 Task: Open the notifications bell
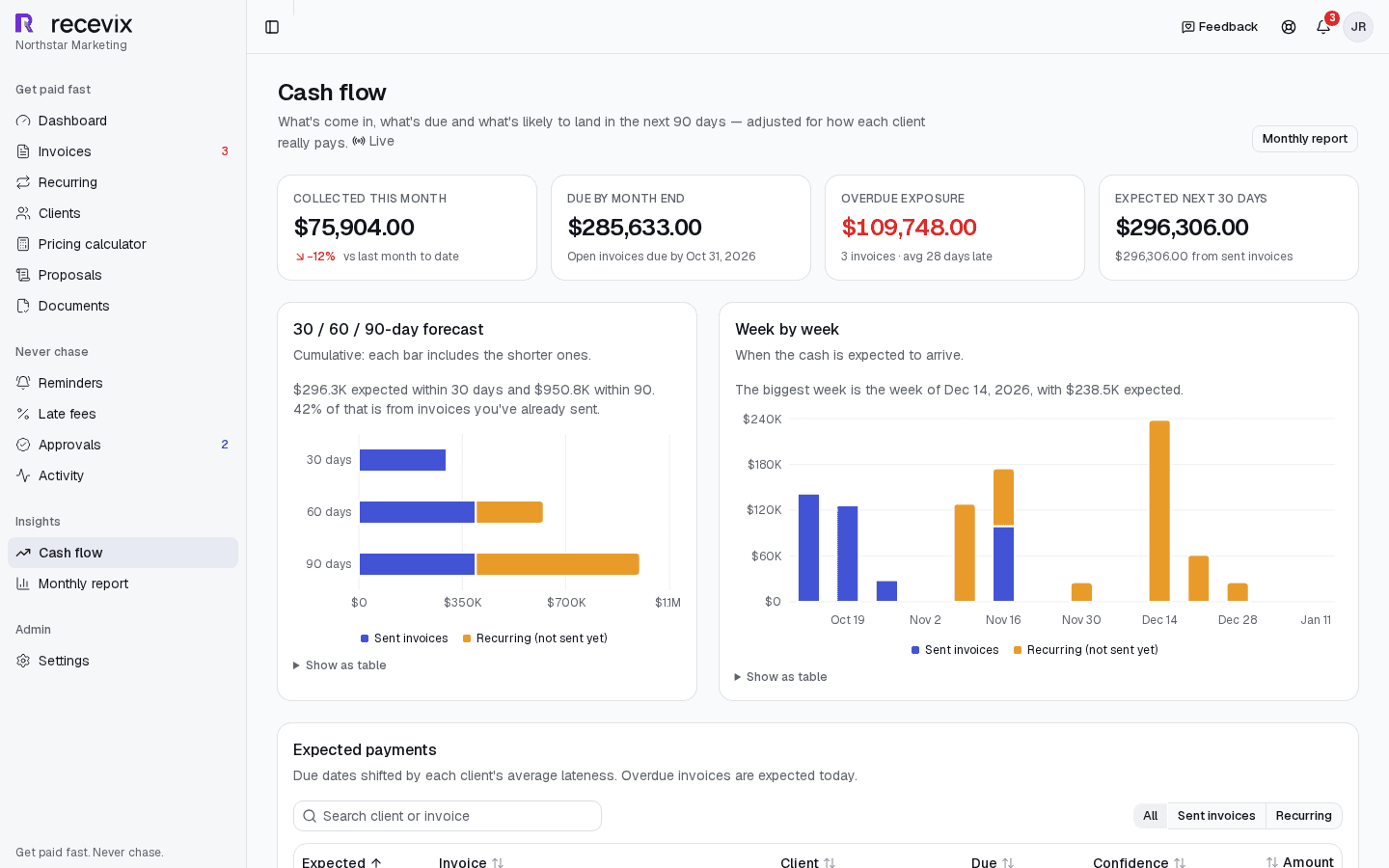click(1323, 27)
